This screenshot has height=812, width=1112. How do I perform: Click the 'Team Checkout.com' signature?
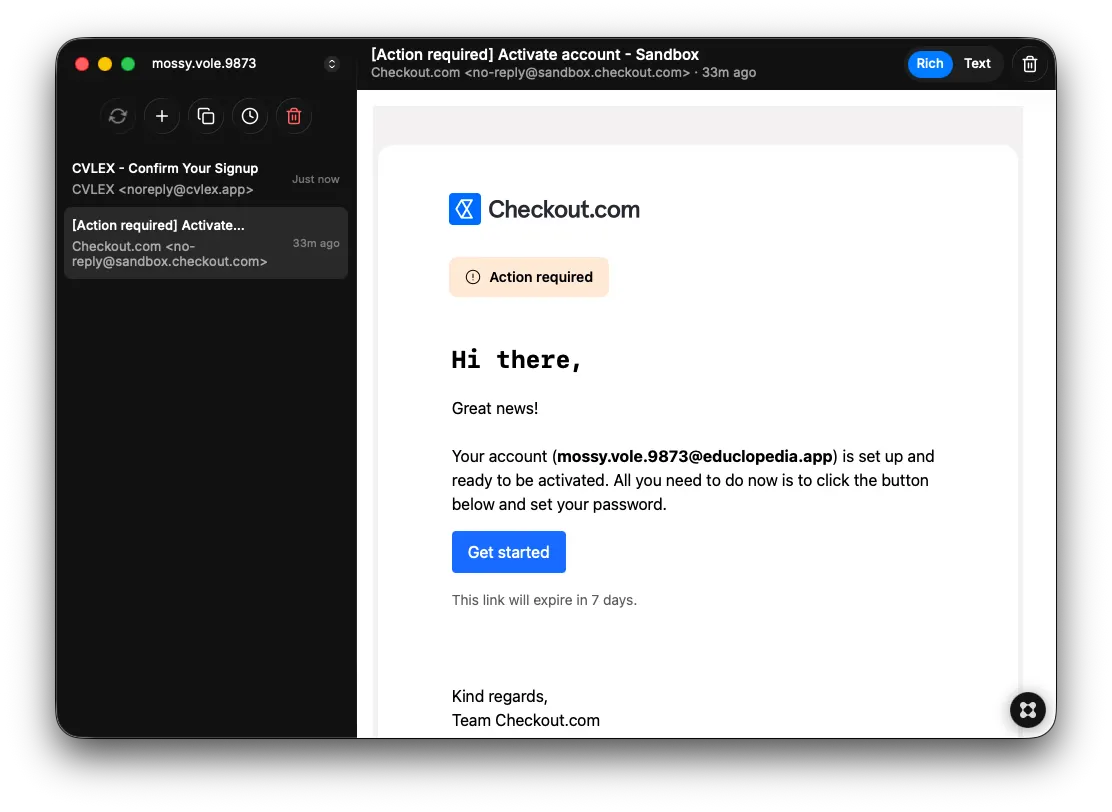point(526,721)
